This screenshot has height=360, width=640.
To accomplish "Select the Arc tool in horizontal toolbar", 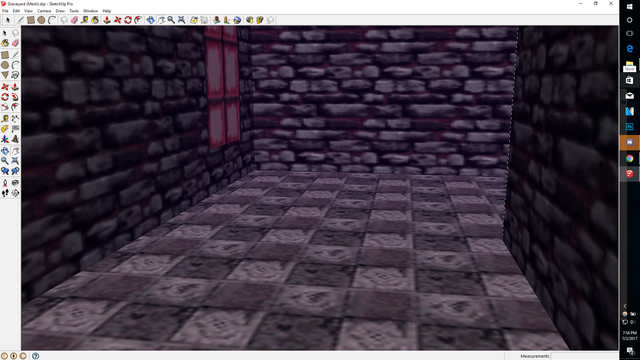I will 52,20.
